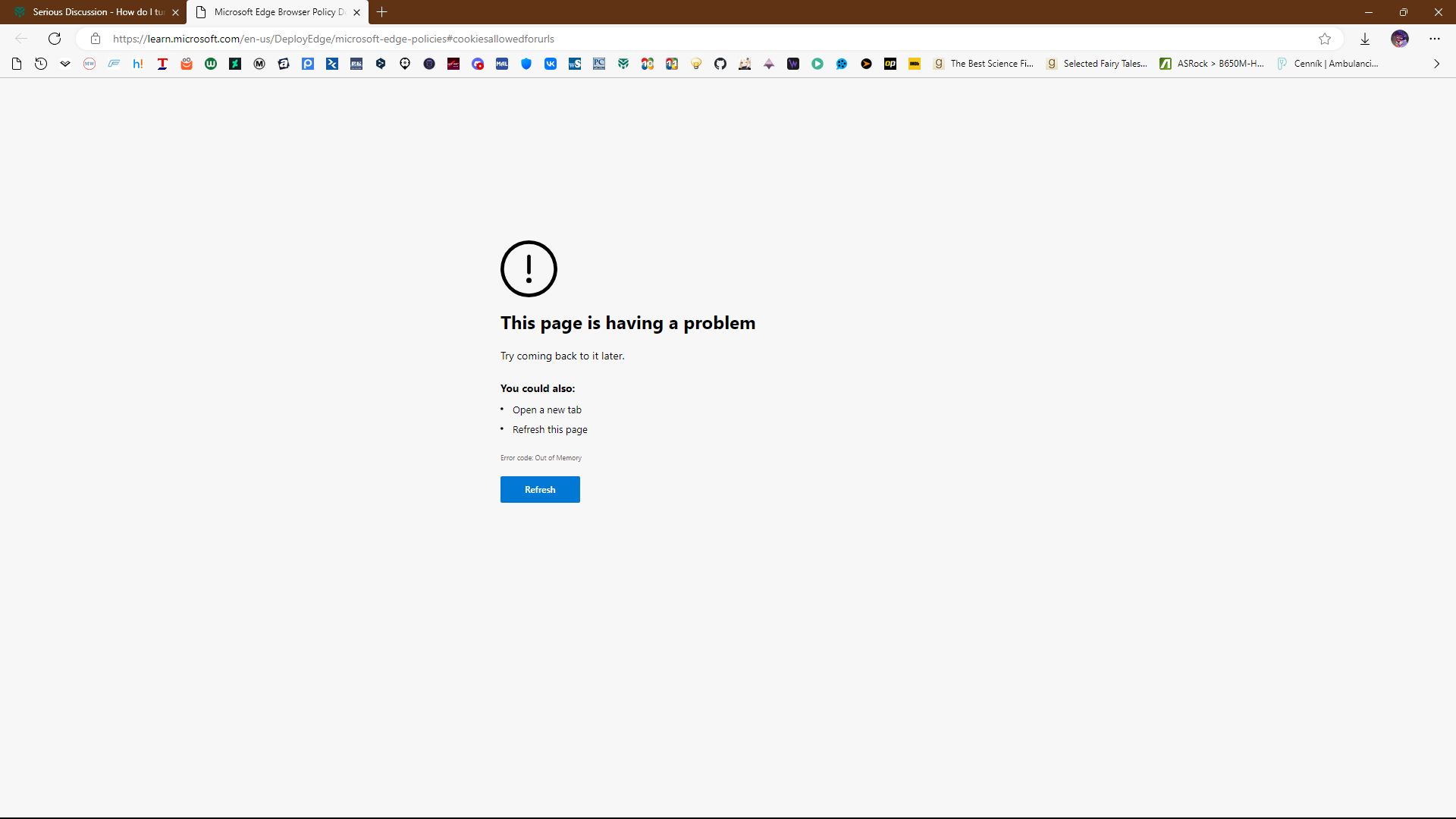Open the 'Cenník | Ambulanci...' bookmark
Screen dimensions: 1456x819
1327,64
